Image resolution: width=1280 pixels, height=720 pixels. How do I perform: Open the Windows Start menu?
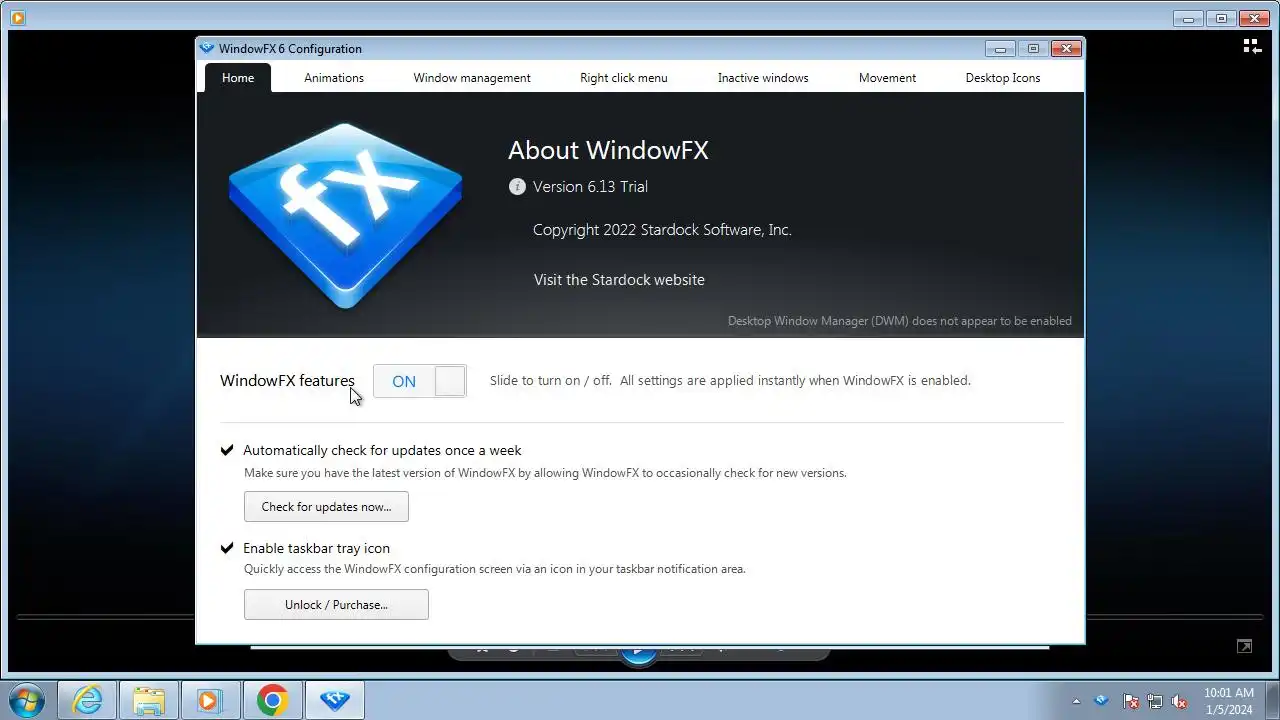click(x=25, y=700)
